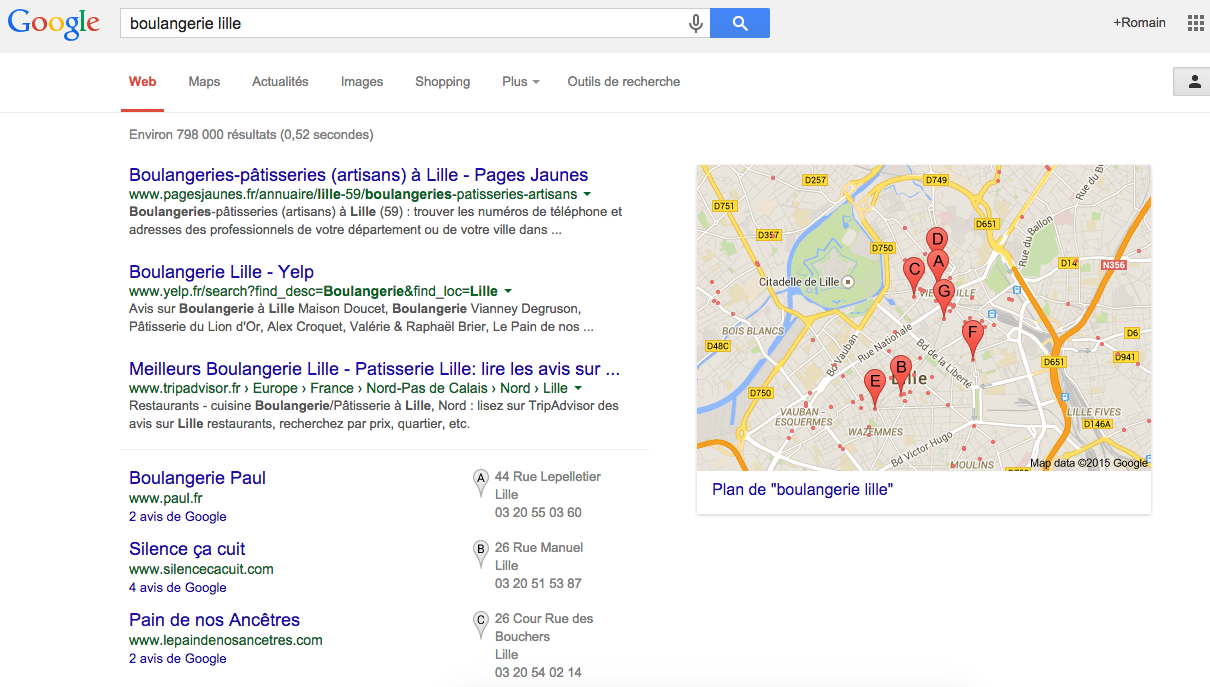View 4 avis de Google reviews
This screenshot has width=1210, height=687.
tap(178, 588)
